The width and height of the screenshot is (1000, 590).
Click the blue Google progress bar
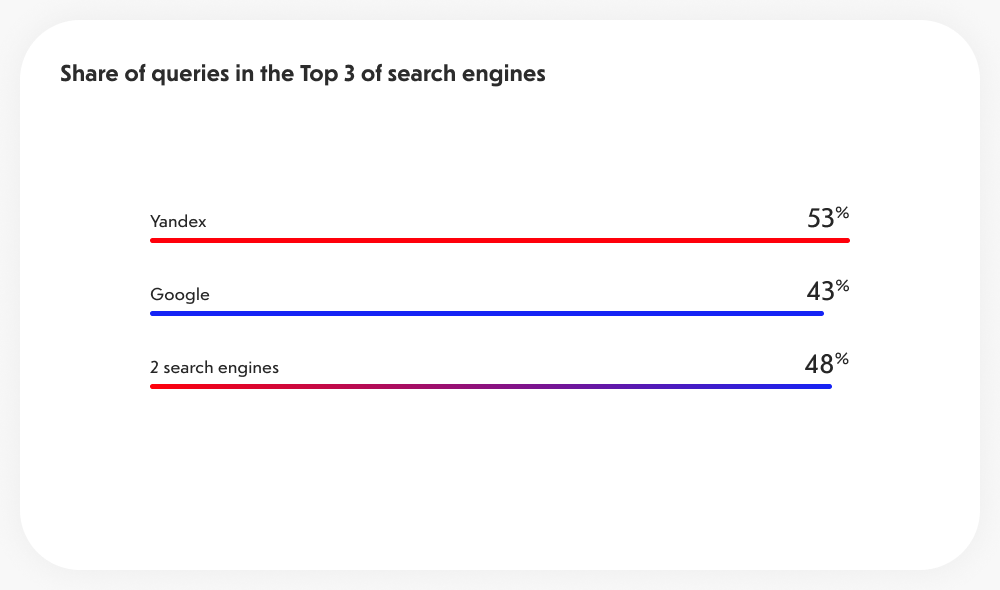[x=487, y=313]
